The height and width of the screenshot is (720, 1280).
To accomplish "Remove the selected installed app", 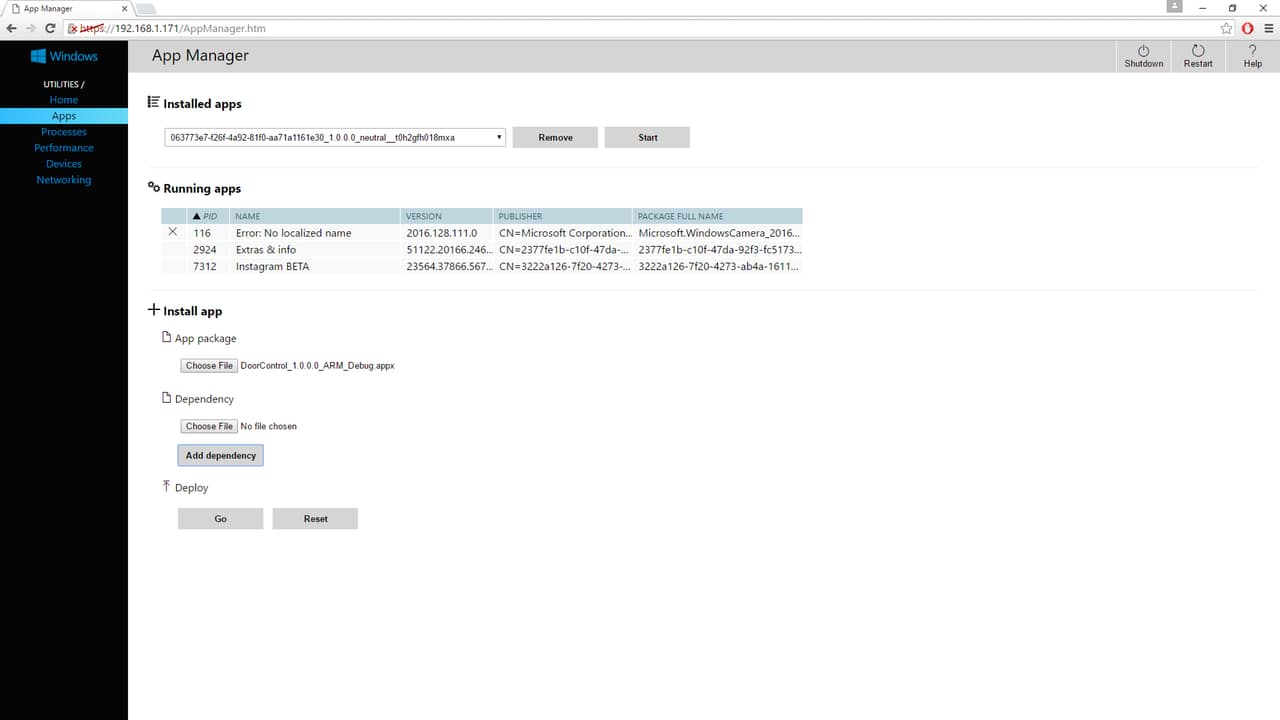I will click(x=555, y=137).
